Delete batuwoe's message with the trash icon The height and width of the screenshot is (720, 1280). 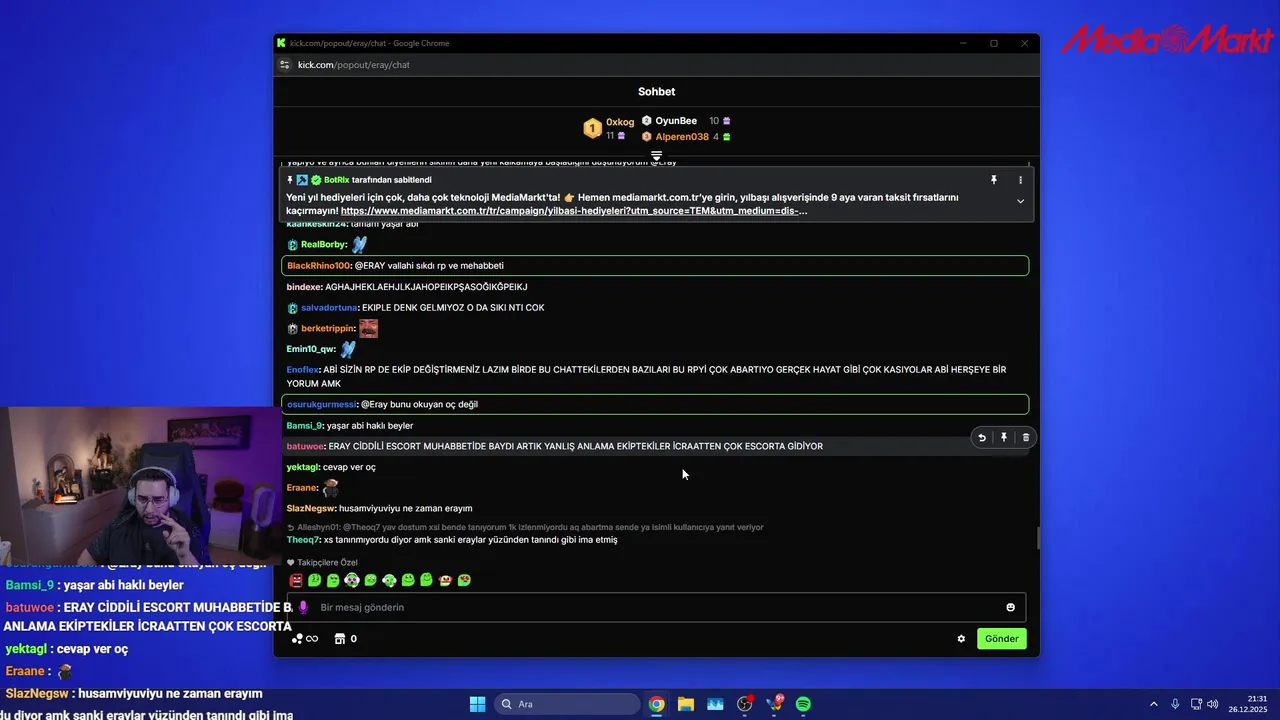1025,437
